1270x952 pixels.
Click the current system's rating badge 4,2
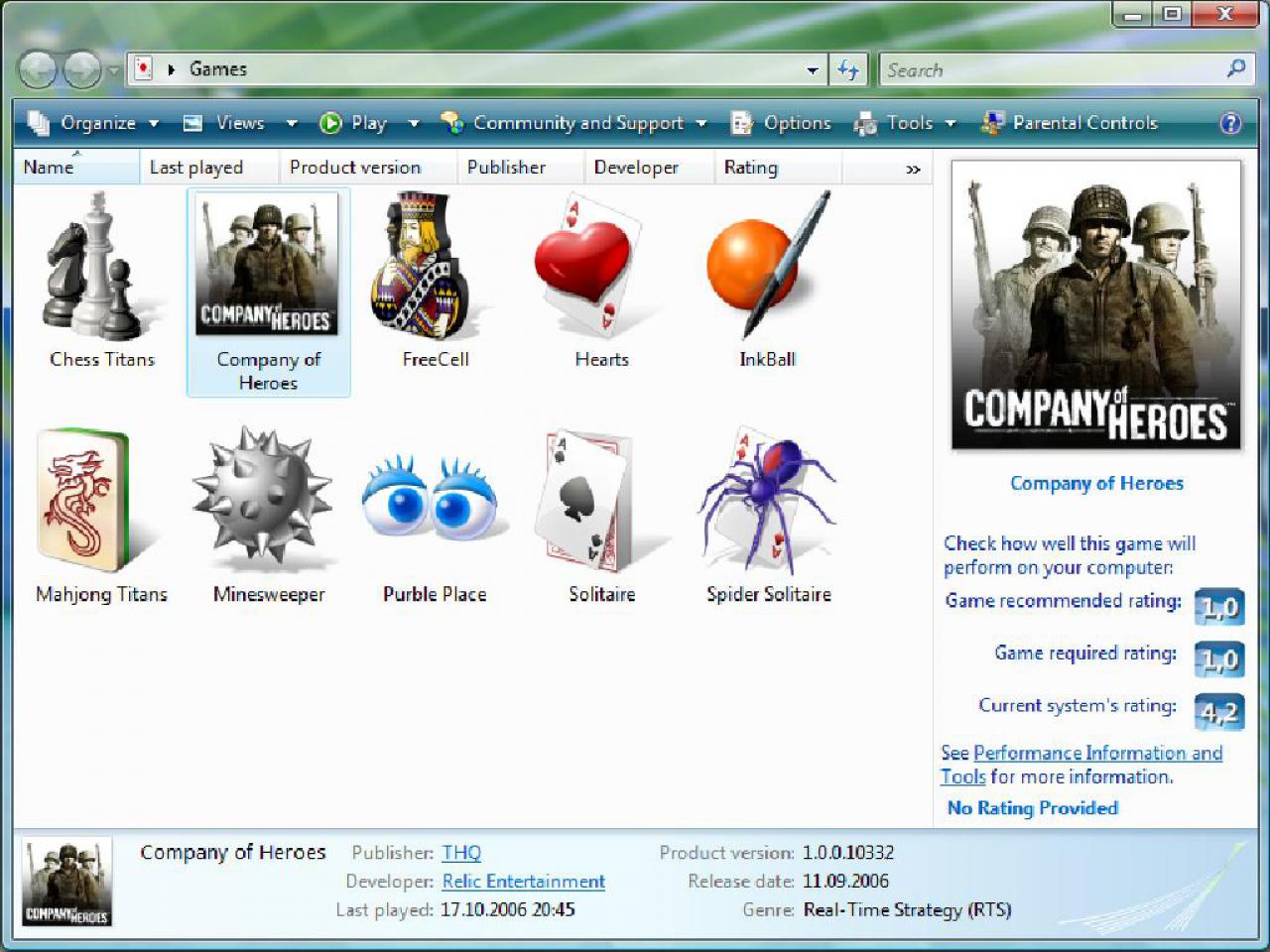1219,712
